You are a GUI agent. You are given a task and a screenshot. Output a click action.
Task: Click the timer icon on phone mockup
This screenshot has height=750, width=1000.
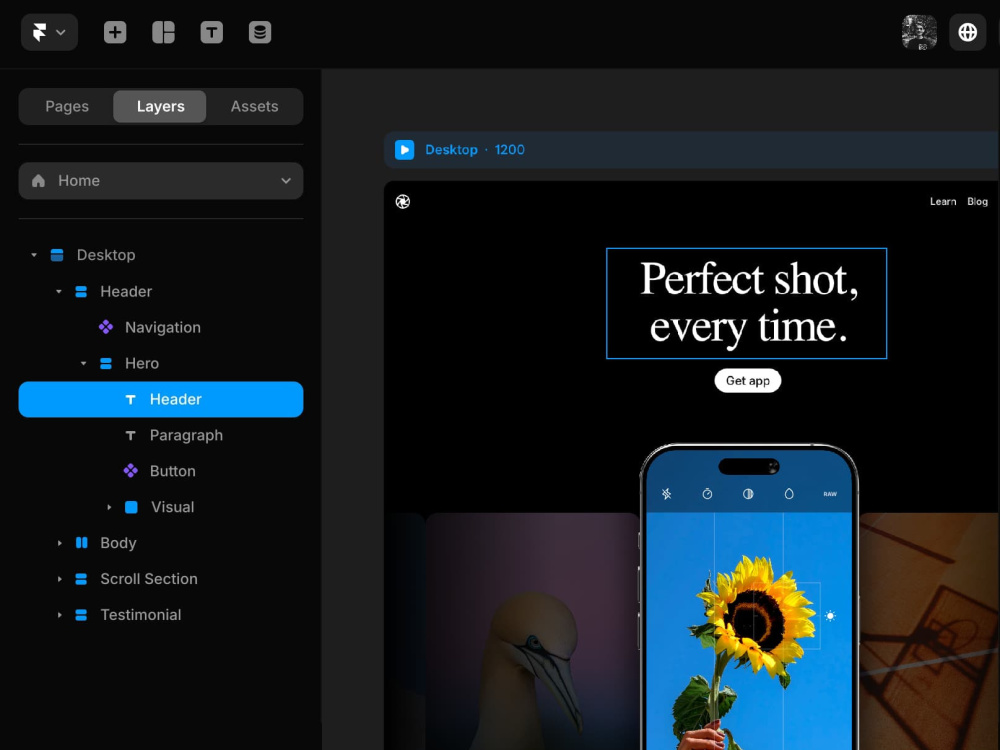(707, 494)
